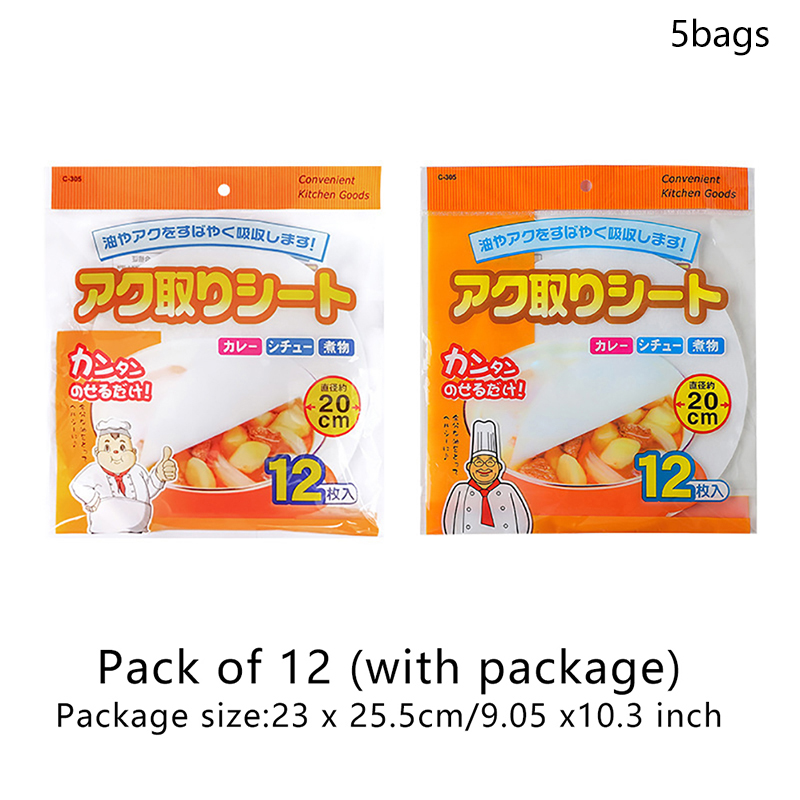This screenshot has height=800, width=800.
Task: Click the Pack of 12 (with package) text
Action: pos(389,667)
